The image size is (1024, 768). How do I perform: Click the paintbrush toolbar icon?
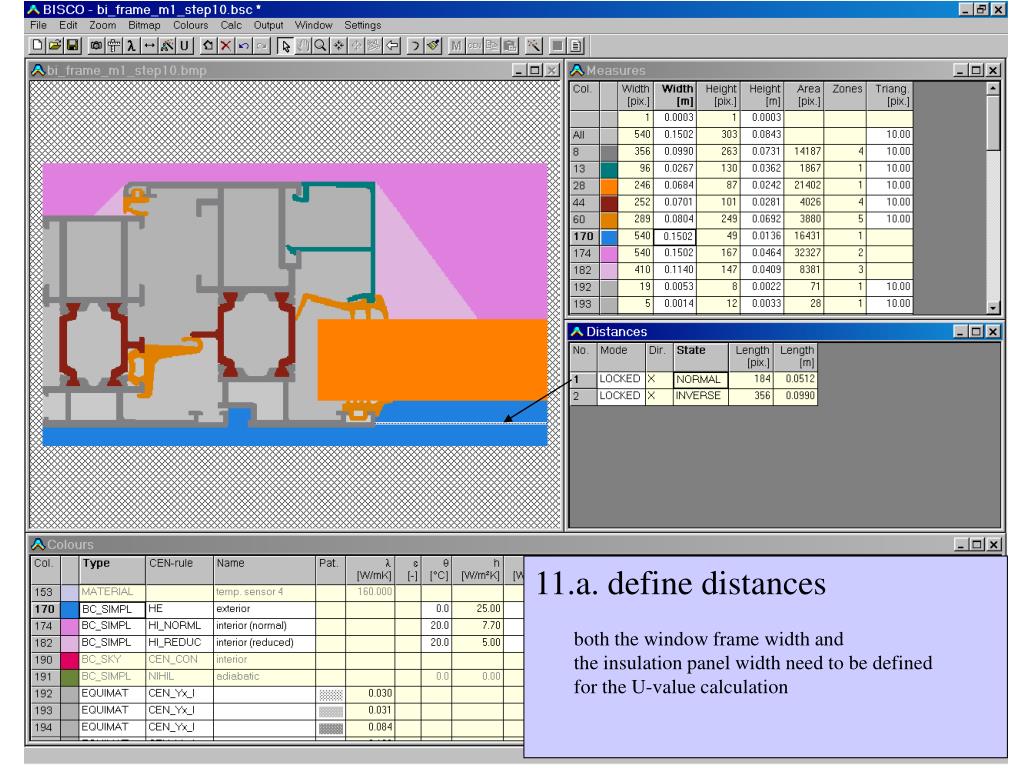[433, 46]
